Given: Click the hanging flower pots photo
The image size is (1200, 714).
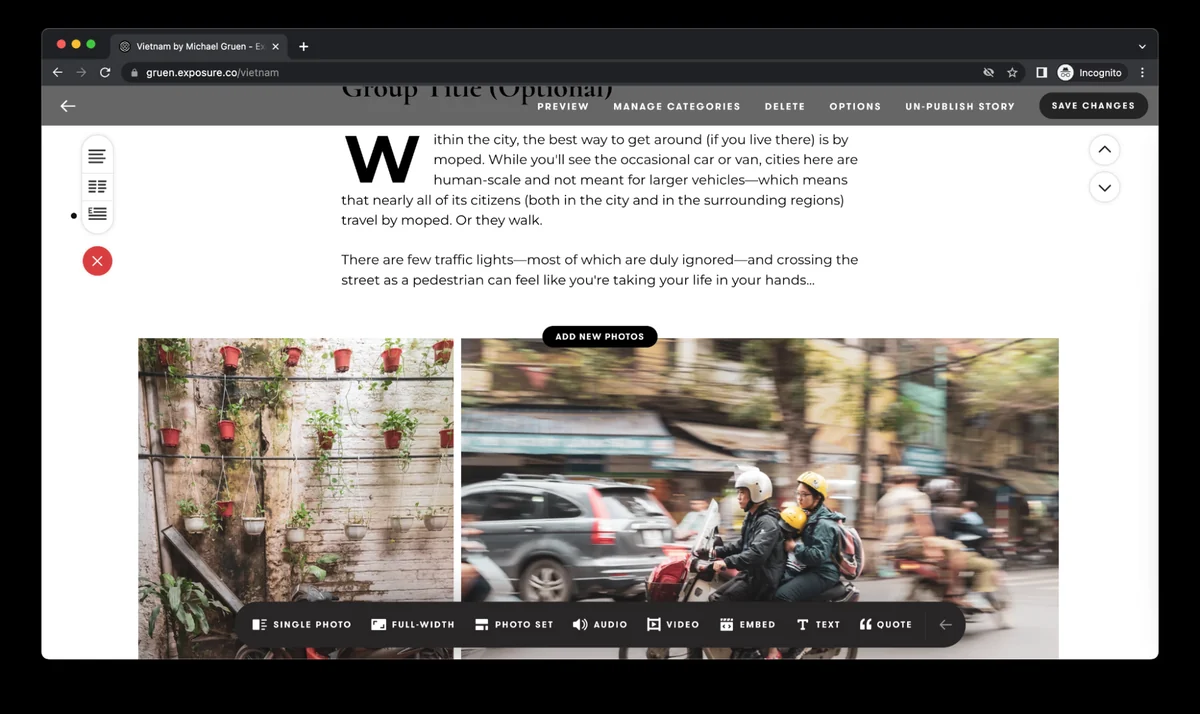Looking at the screenshot, I should pos(296,498).
